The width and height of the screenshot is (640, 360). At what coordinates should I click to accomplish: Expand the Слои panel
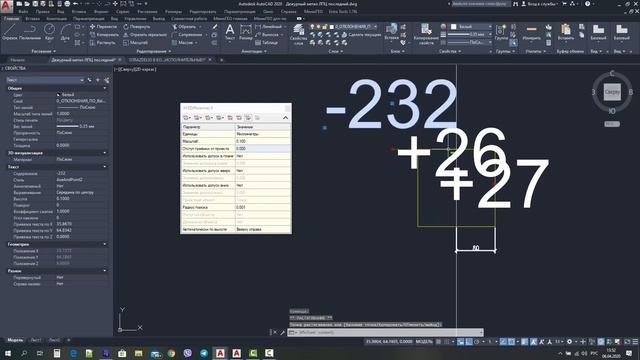336,51
